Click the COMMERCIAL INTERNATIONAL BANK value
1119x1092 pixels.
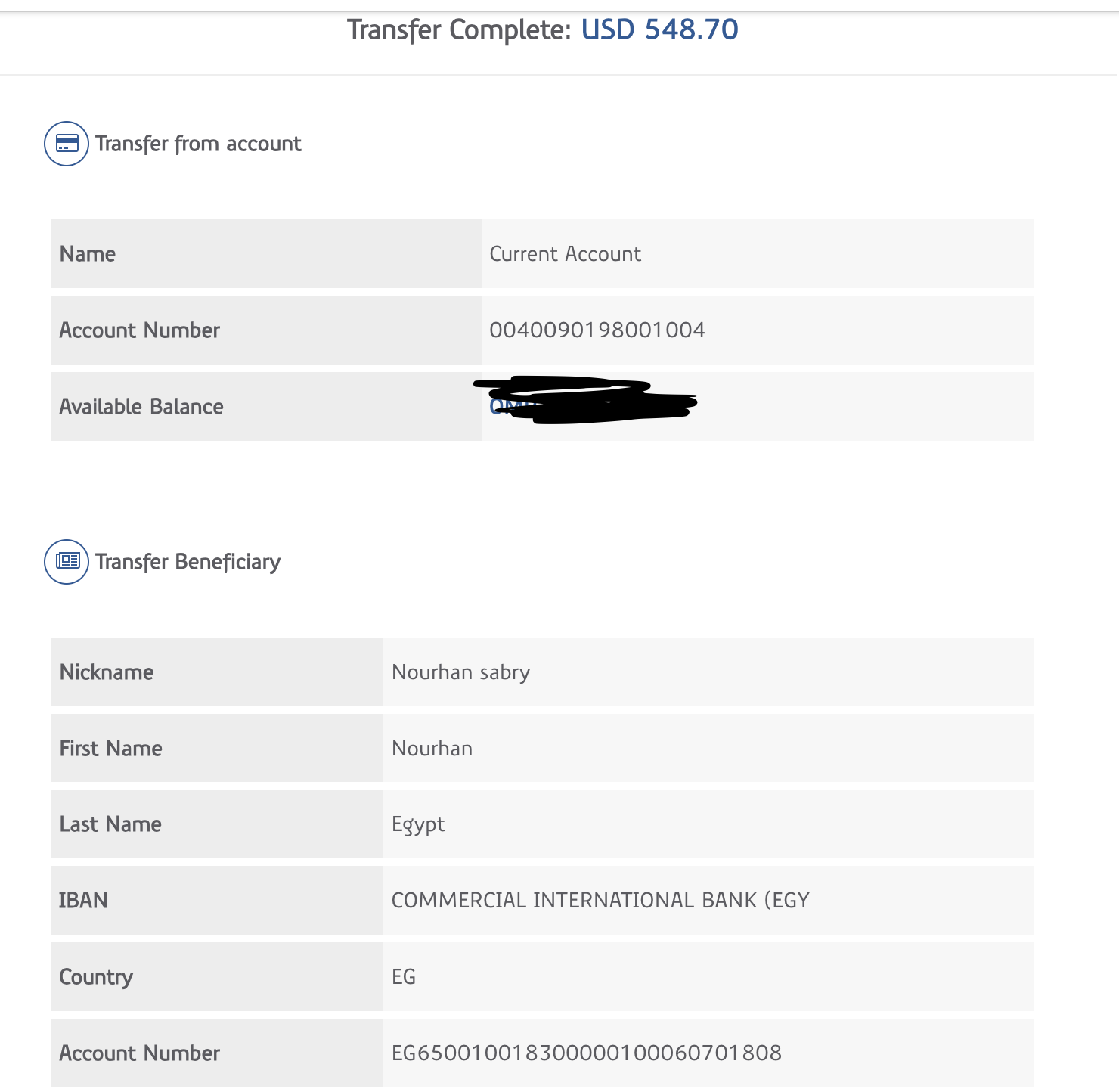(600, 901)
